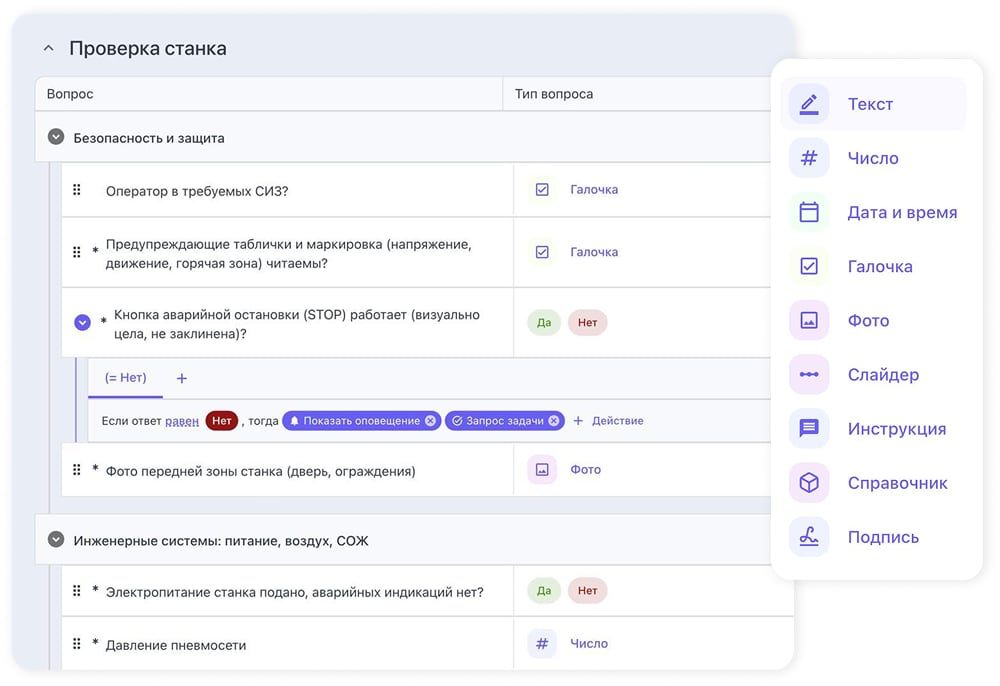Click 'Число' type label for 'Давление пневмосети'
Image resolution: width=1000 pixels, height=686 pixels.
[x=589, y=644]
